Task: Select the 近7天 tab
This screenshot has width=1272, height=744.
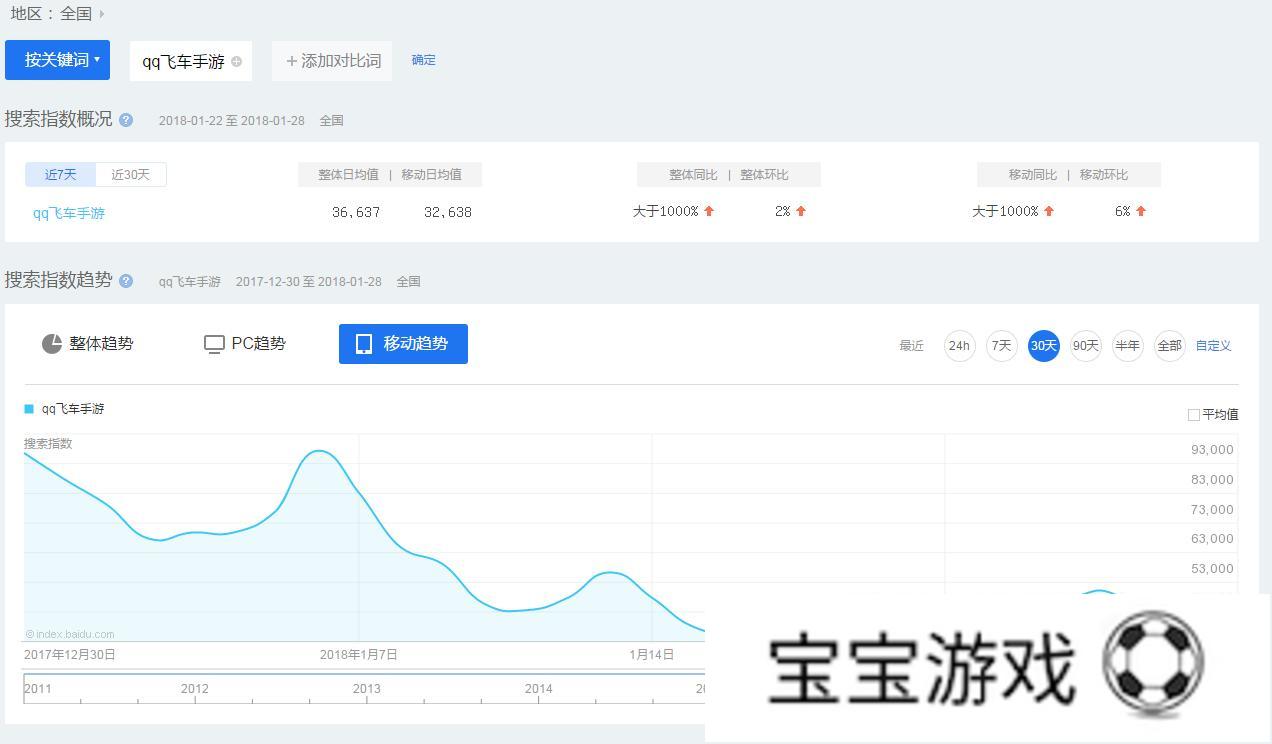Action: (60, 175)
